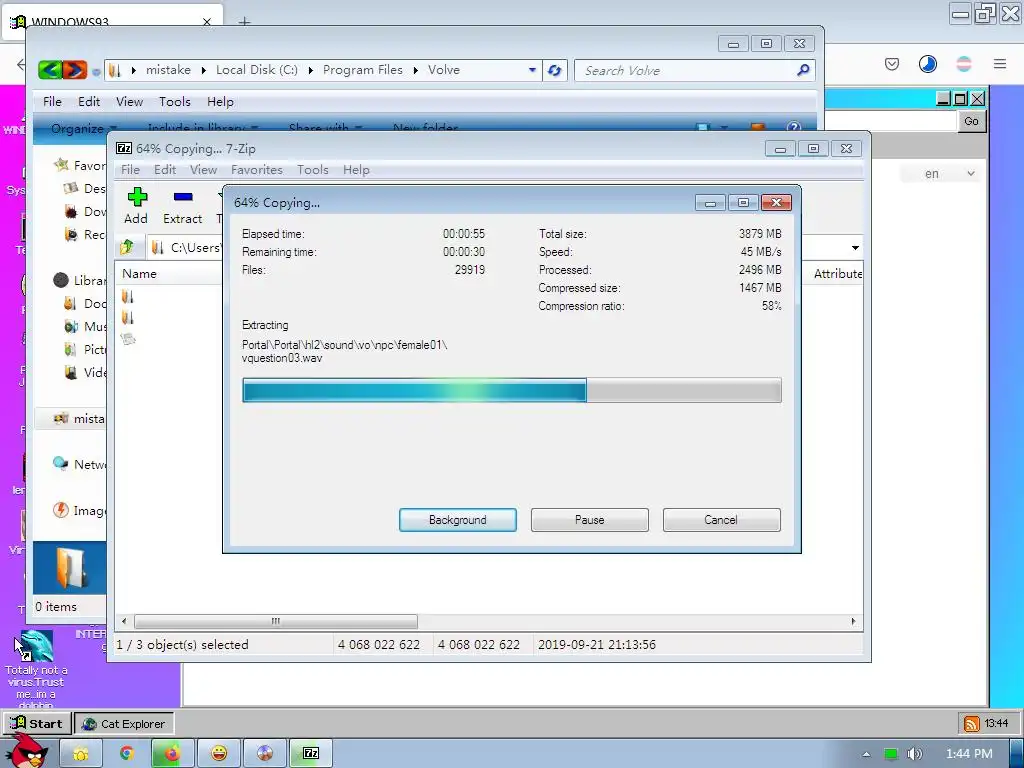Click the Cat Explorer taskbar button
Screen dimensions: 1024x768
123,724
